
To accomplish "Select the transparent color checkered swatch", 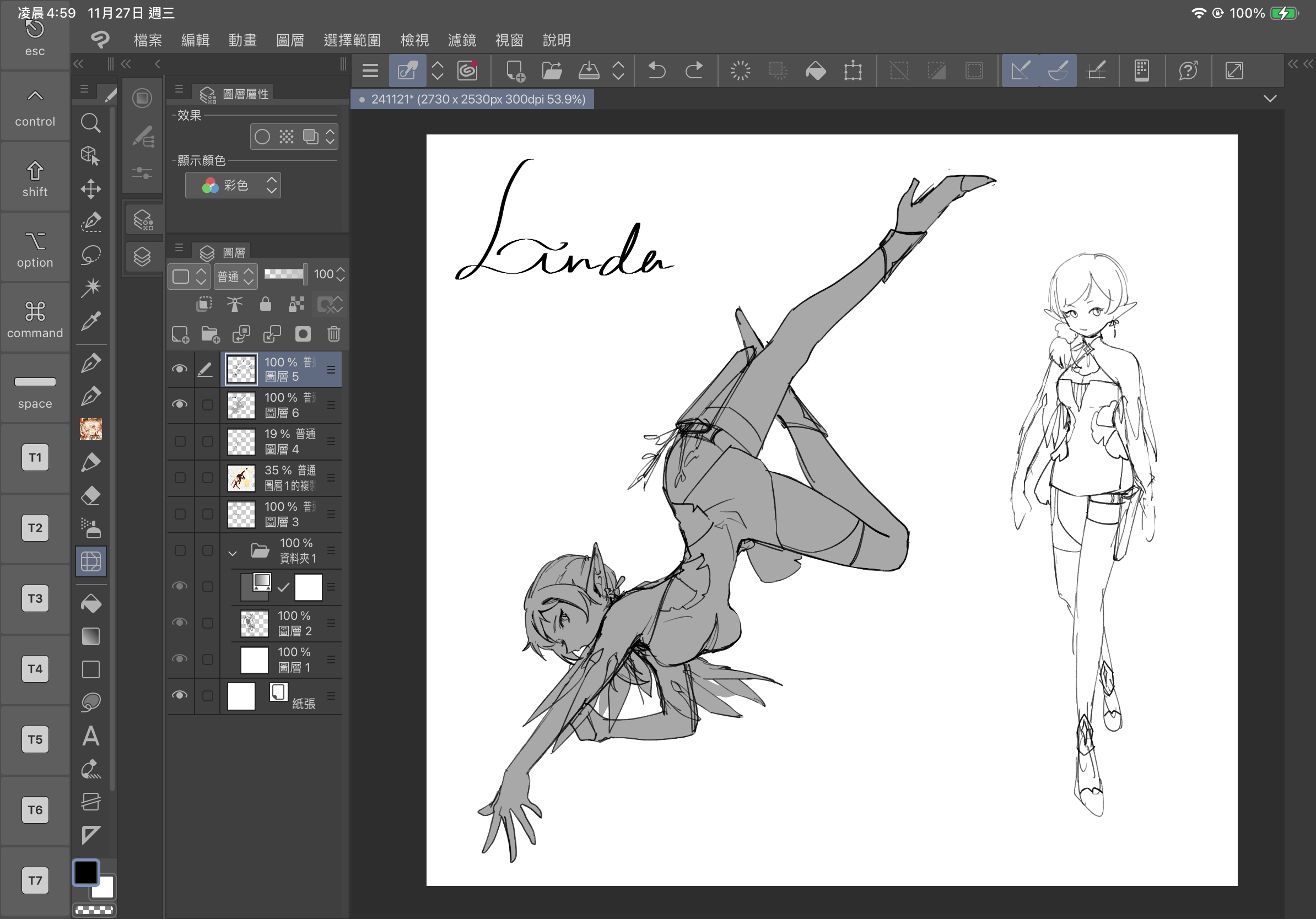I will tap(94, 909).
